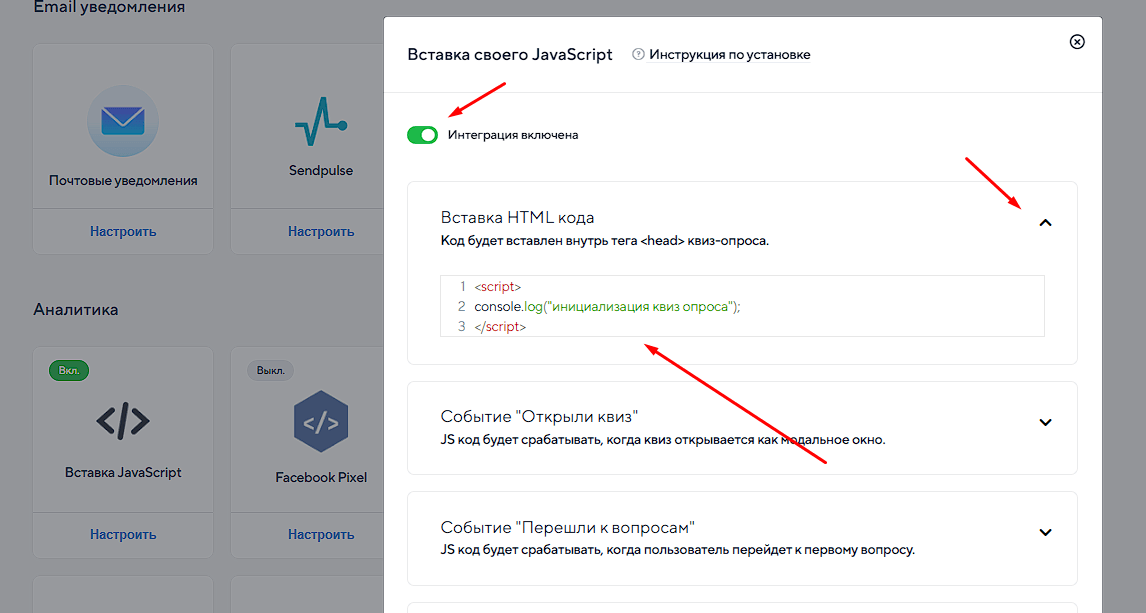
Task: Click Настроить under Вставка JavaScript
Action: click(x=123, y=534)
